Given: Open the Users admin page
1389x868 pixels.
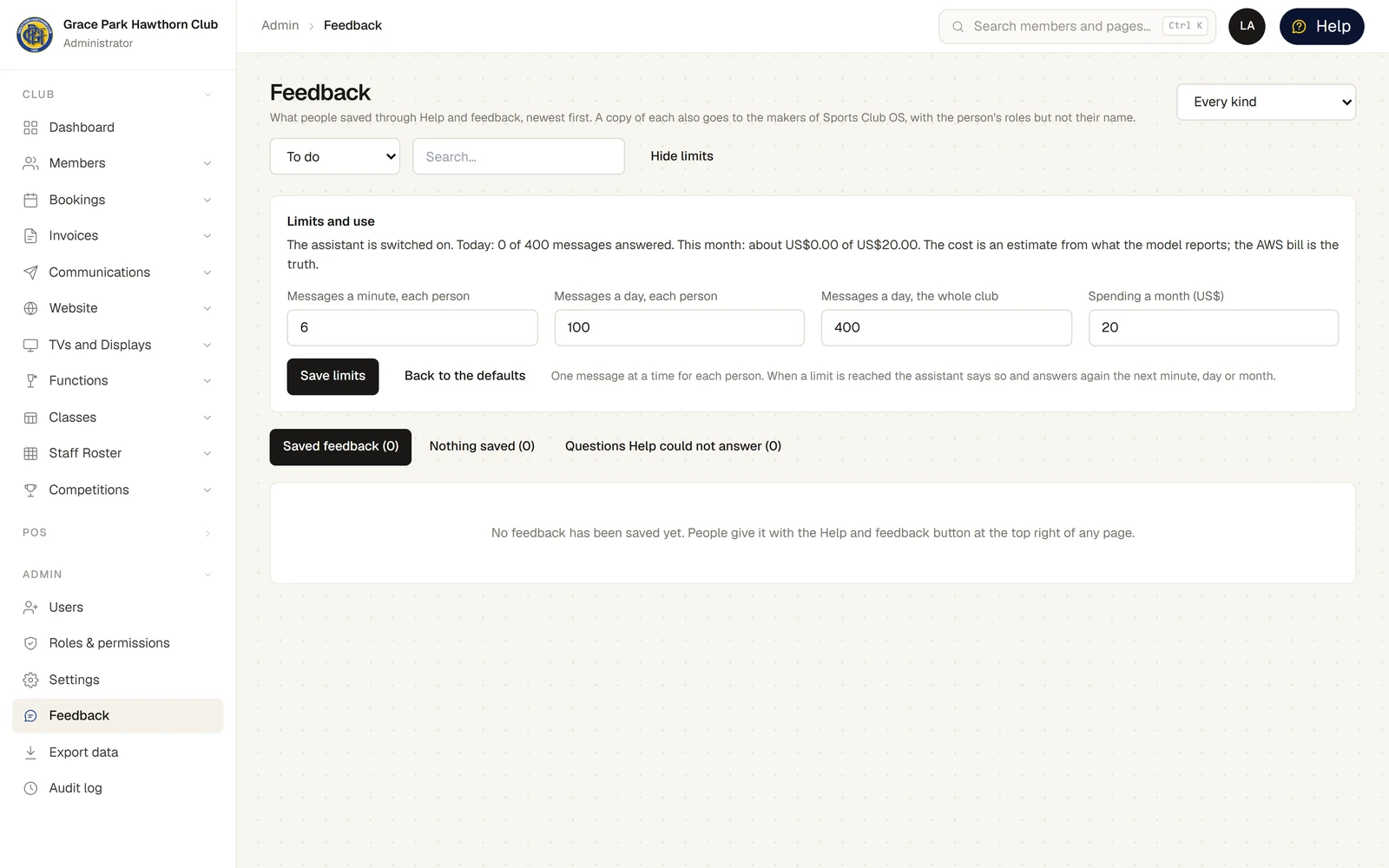Looking at the screenshot, I should pos(118,608).
